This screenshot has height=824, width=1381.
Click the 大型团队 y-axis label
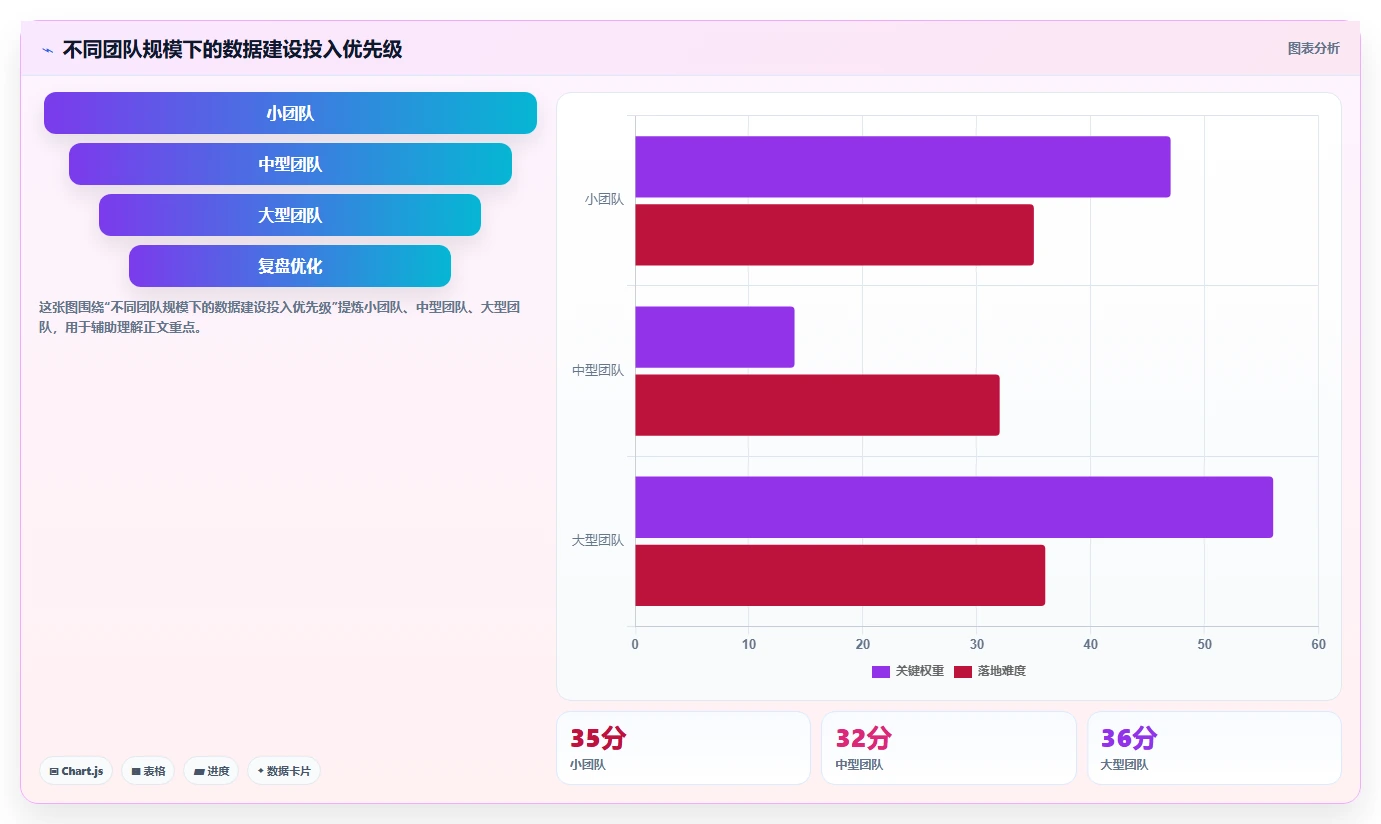[x=598, y=540]
